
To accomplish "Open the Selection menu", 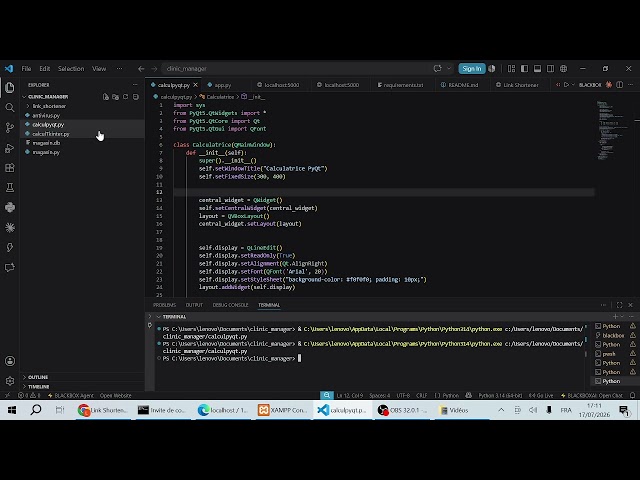I will (x=71, y=69).
